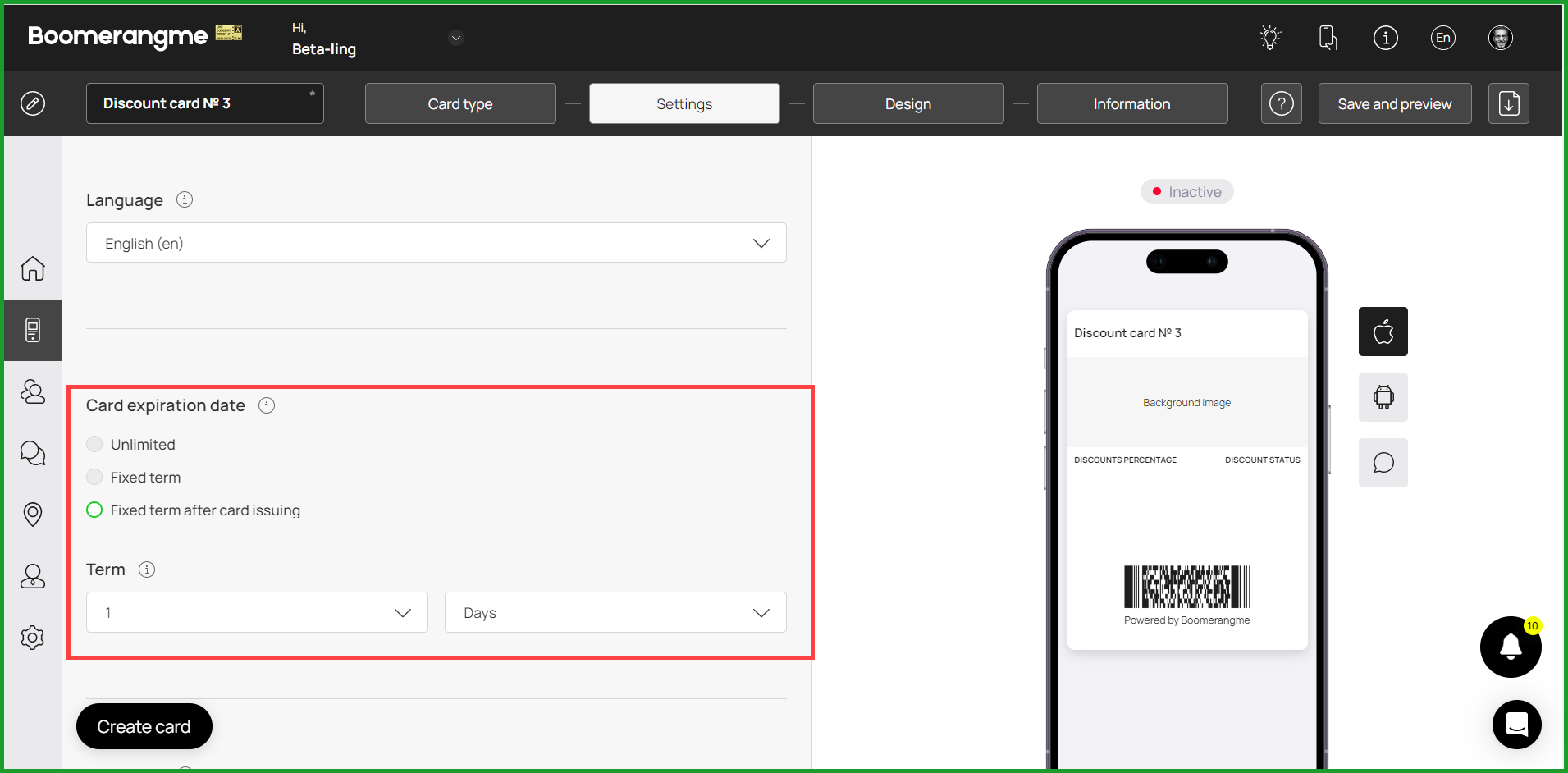The width and height of the screenshot is (1568, 773).
Task: Click the lightbulb tips icon
Action: 1270,38
